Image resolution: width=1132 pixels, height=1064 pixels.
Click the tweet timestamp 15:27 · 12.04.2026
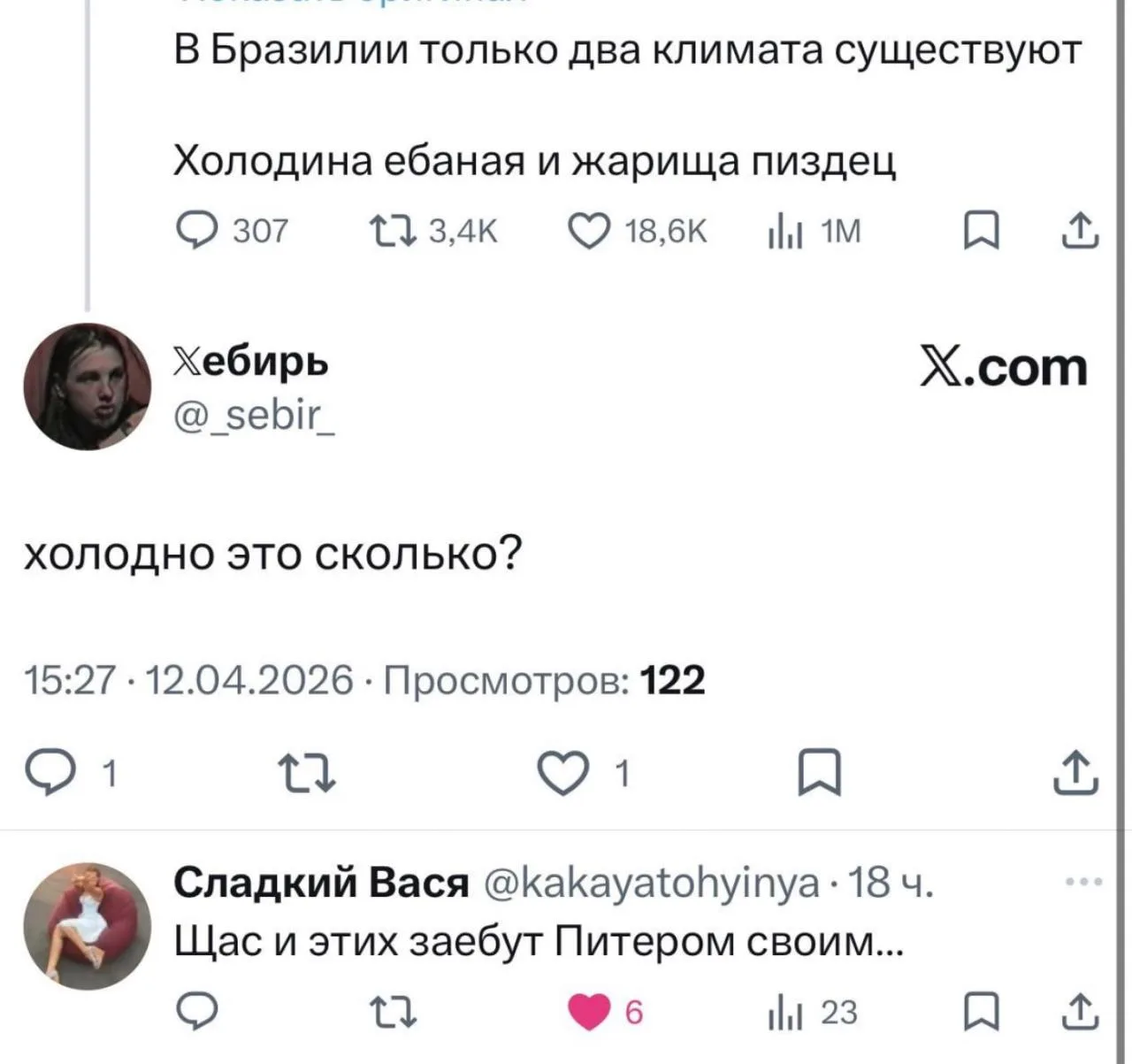coord(187,681)
